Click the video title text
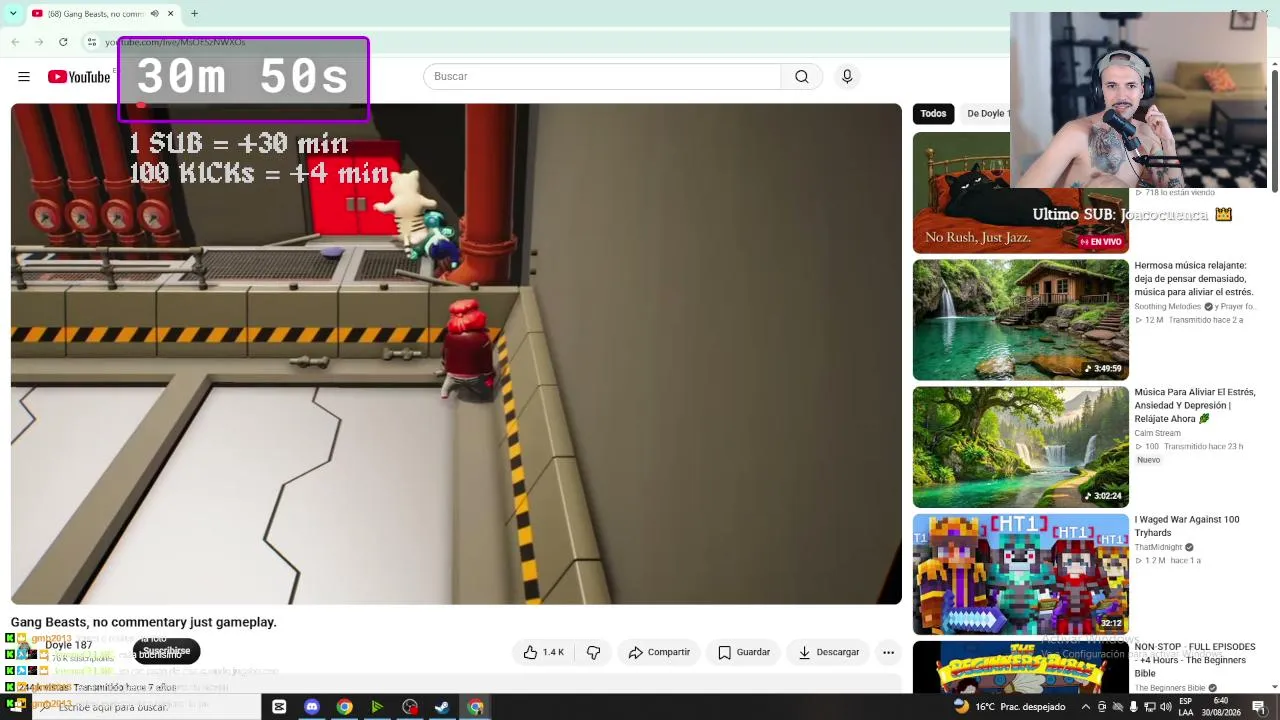Screen dimensions: 1280x720 click(x=143, y=622)
